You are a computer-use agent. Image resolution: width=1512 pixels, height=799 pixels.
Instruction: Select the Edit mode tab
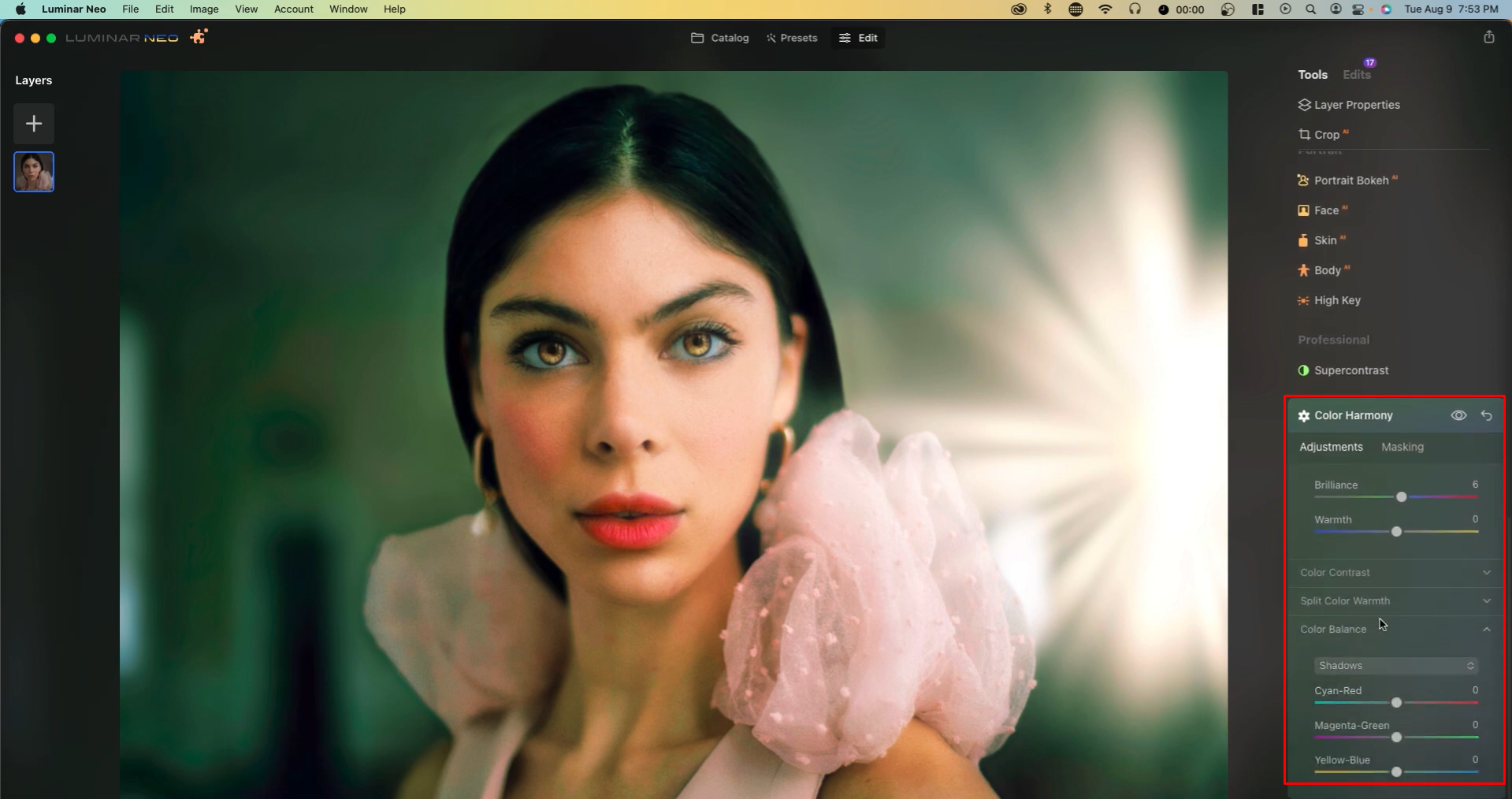[x=858, y=38]
